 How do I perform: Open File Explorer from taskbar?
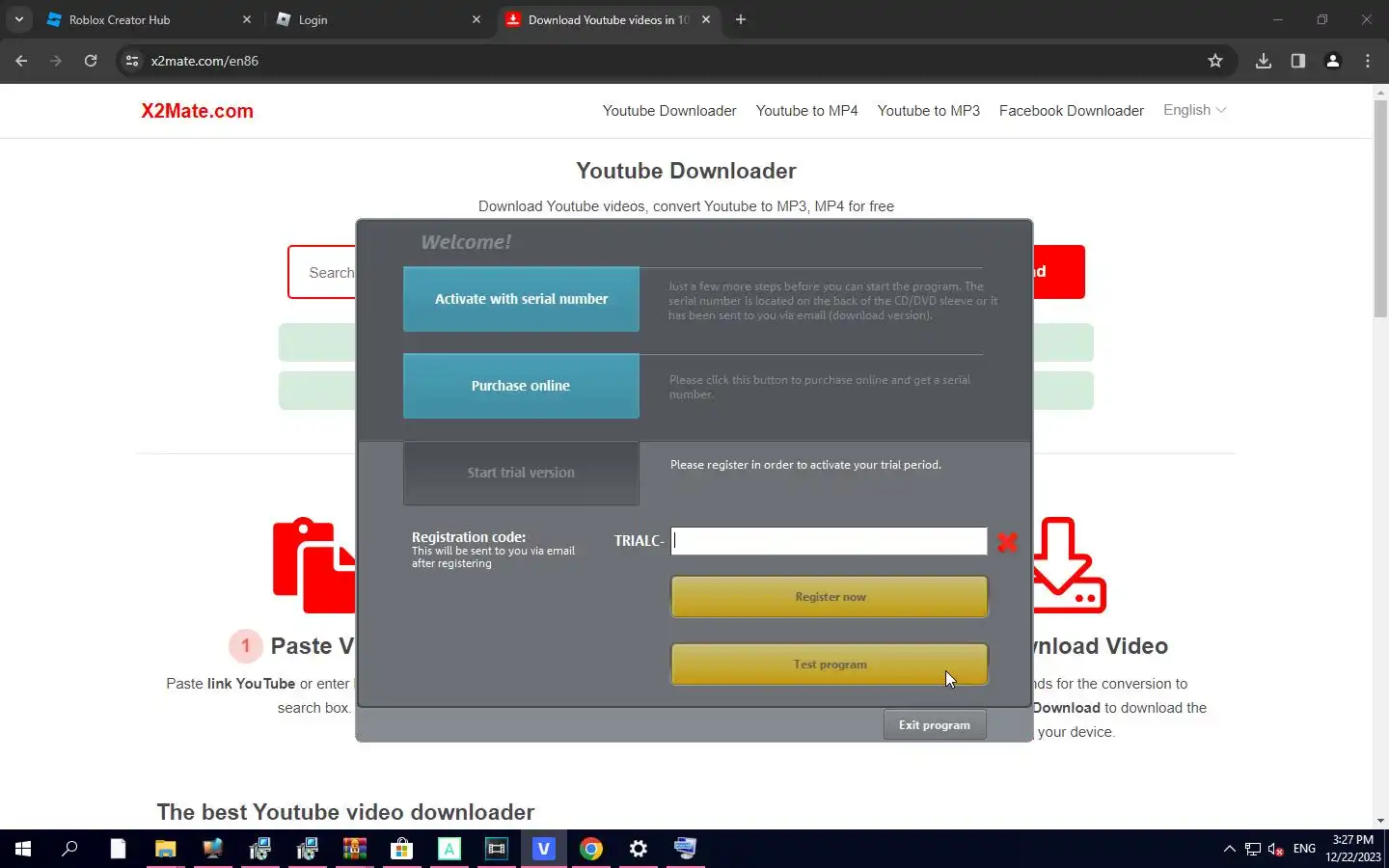(165, 849)
